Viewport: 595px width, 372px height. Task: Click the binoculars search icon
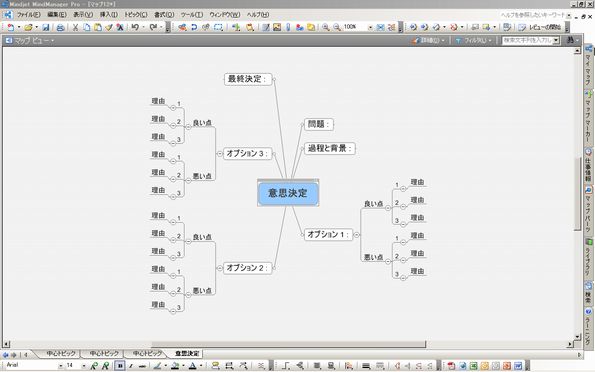tap(570, 40)
